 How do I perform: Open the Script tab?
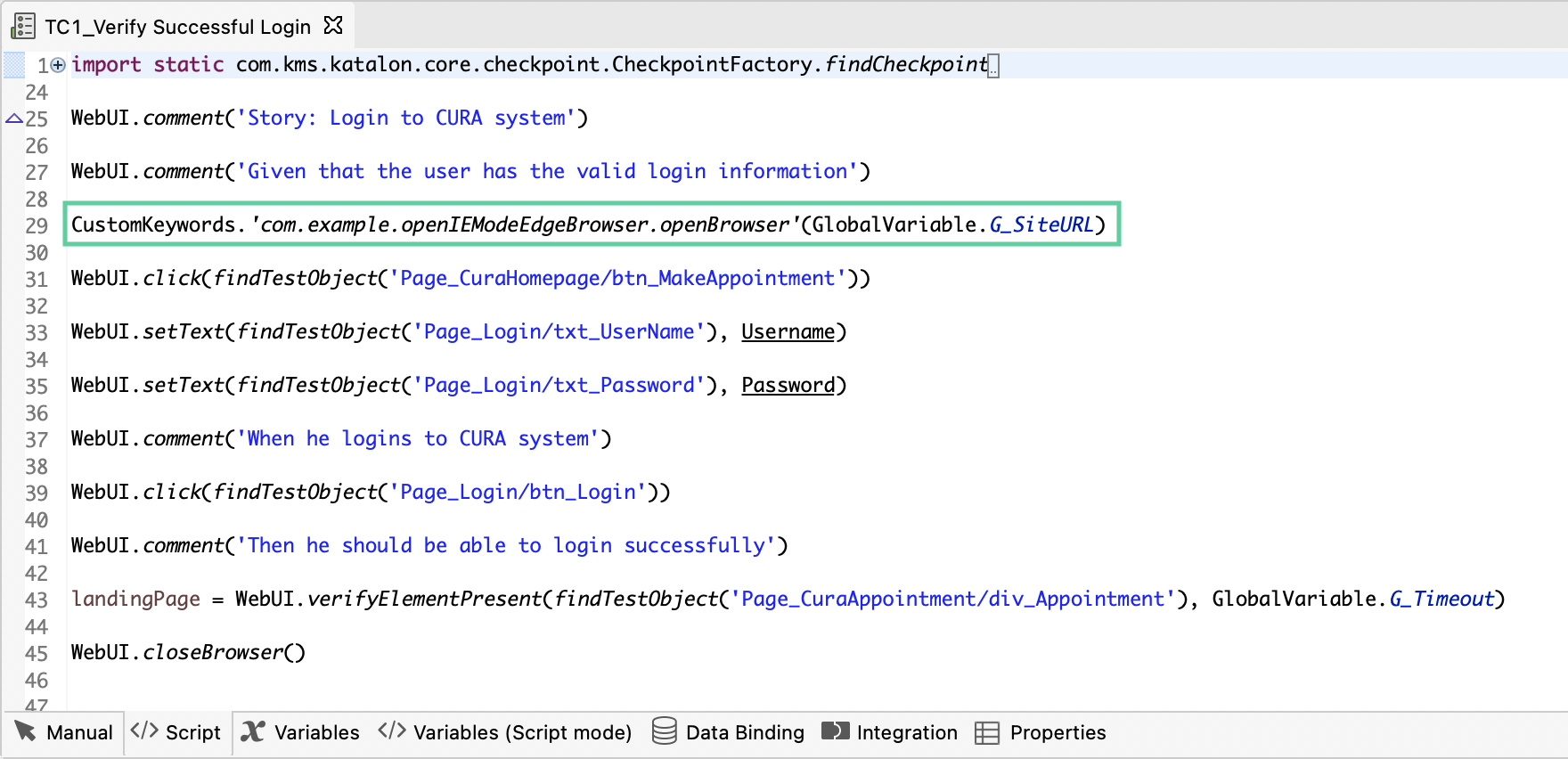click(176, 732)
